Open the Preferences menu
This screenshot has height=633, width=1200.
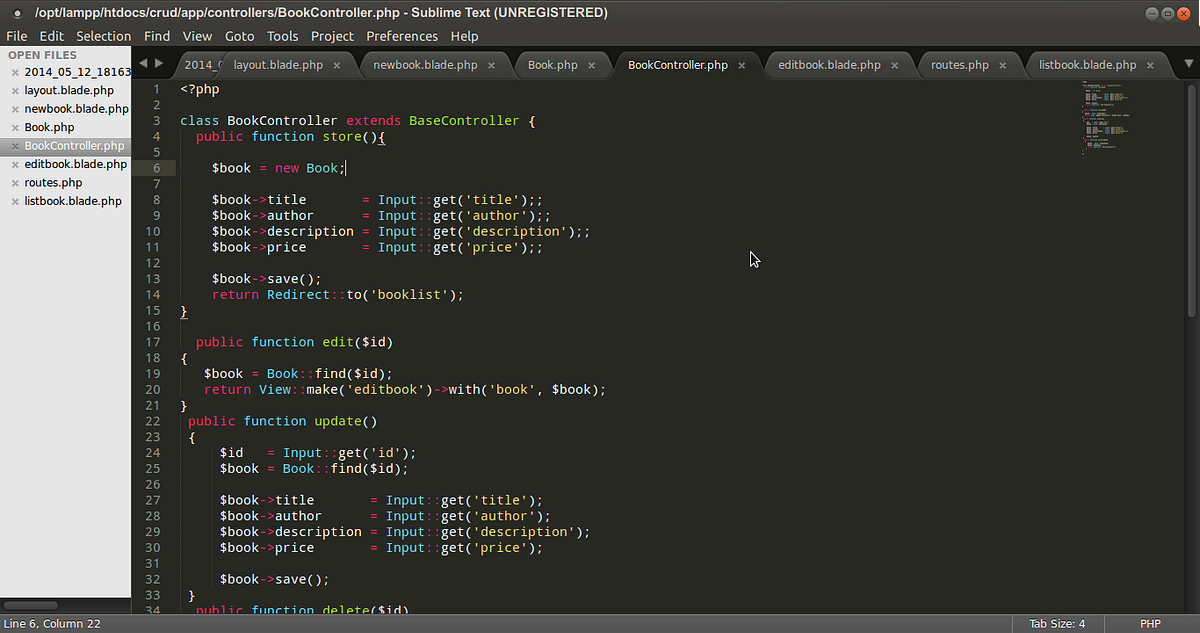tap(402, 36)
